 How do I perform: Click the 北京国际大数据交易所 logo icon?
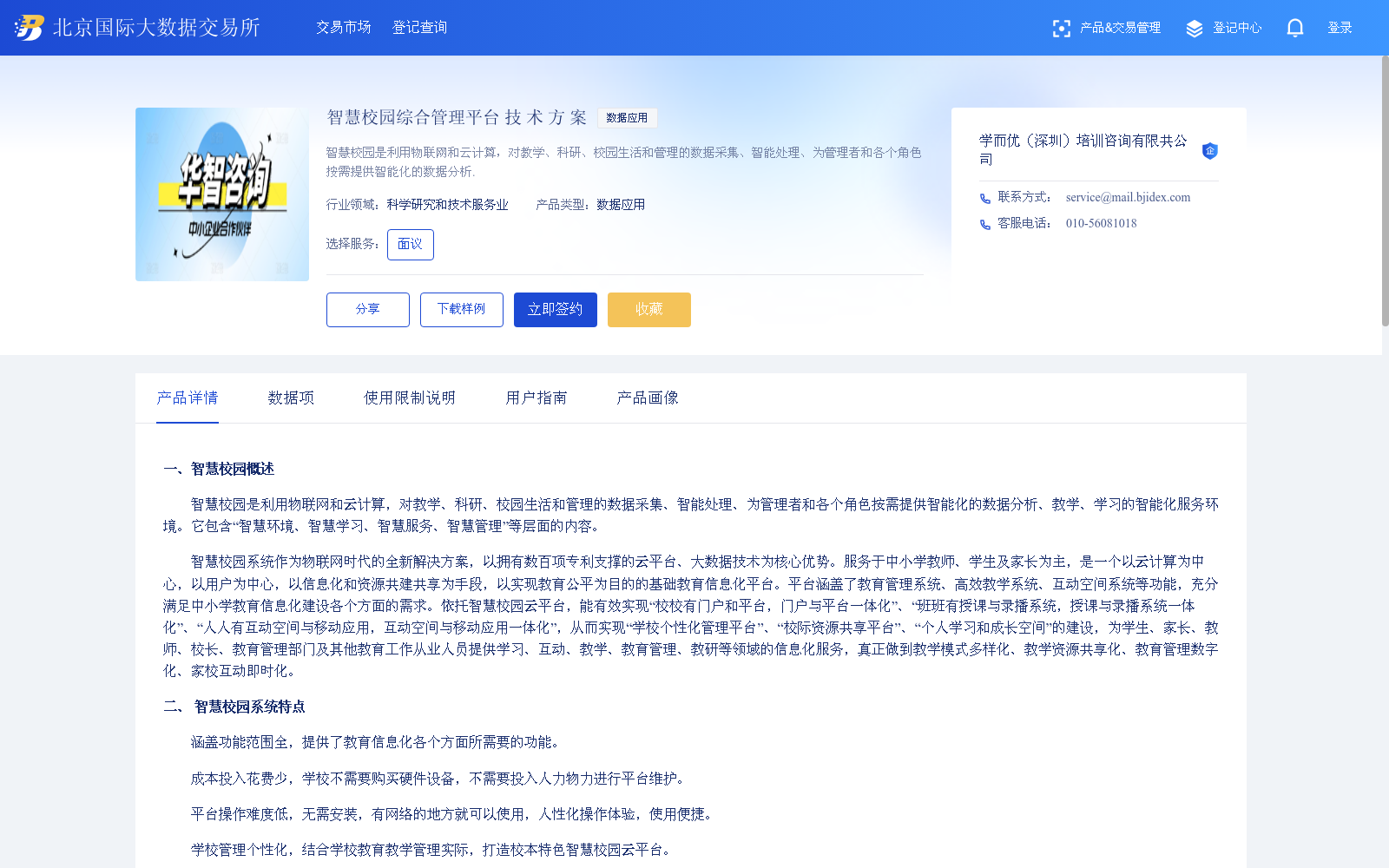click(29, 28)
